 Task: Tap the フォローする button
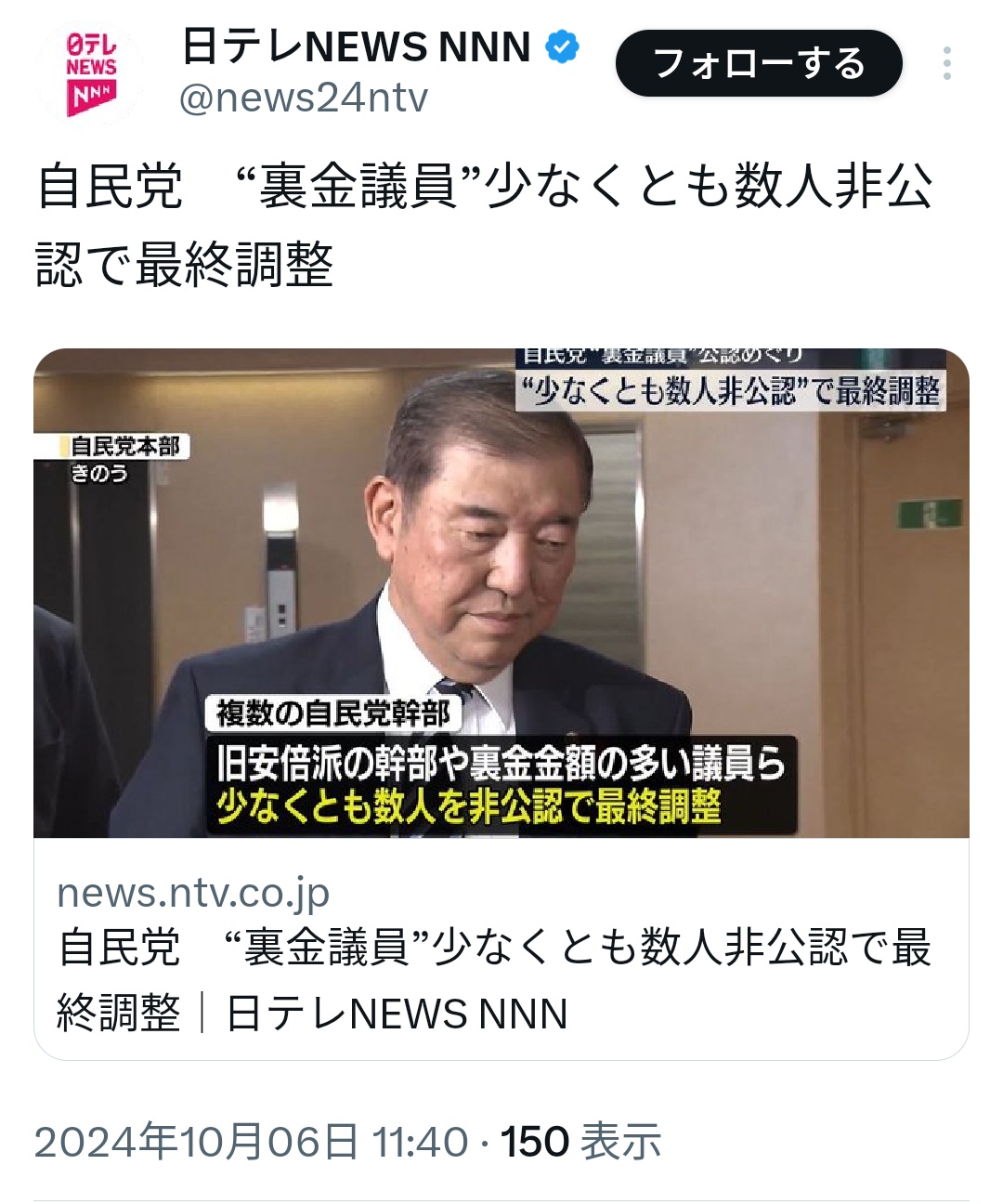pyautogui.click(x=759, y=63)
